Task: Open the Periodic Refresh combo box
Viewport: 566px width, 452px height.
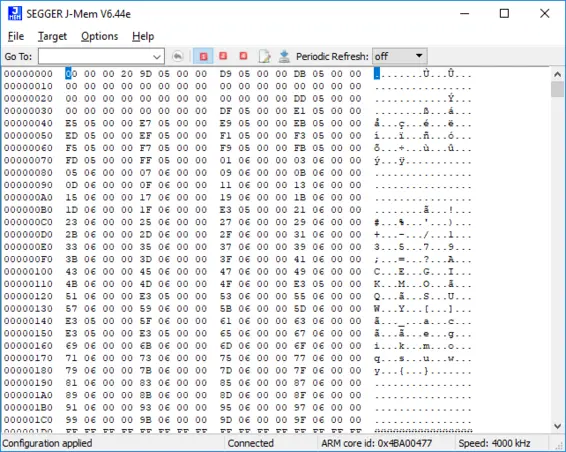Action: click(400, 56)
